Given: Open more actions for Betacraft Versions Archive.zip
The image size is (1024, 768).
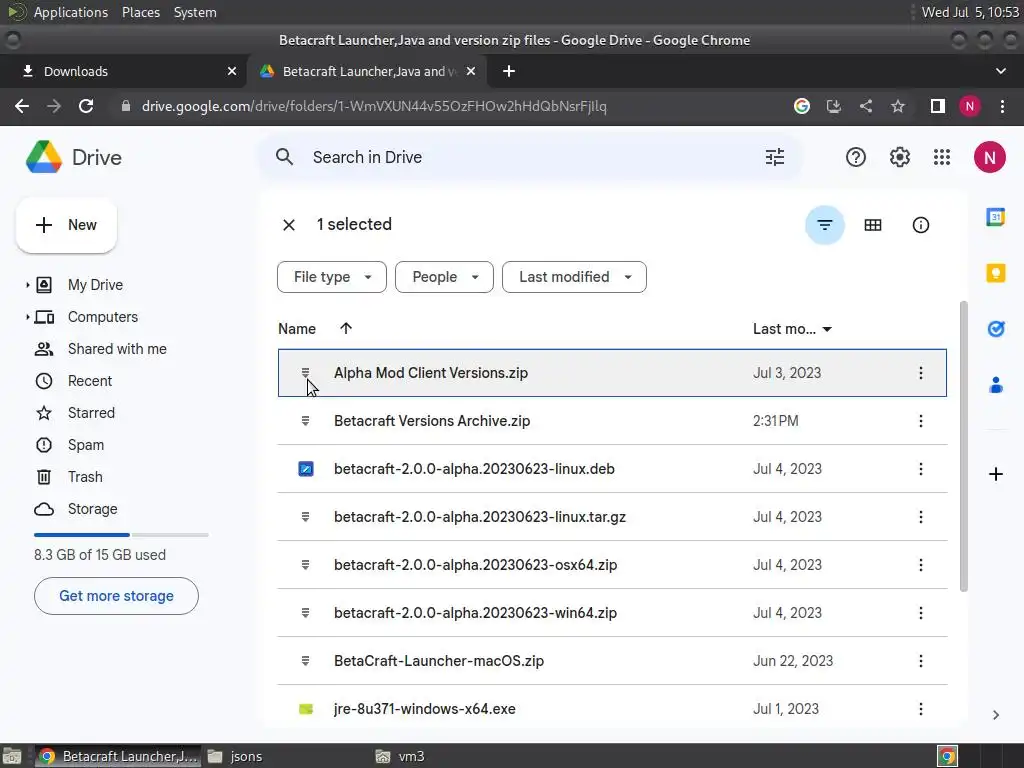Looking at the screenshot, I should point(920,421).
